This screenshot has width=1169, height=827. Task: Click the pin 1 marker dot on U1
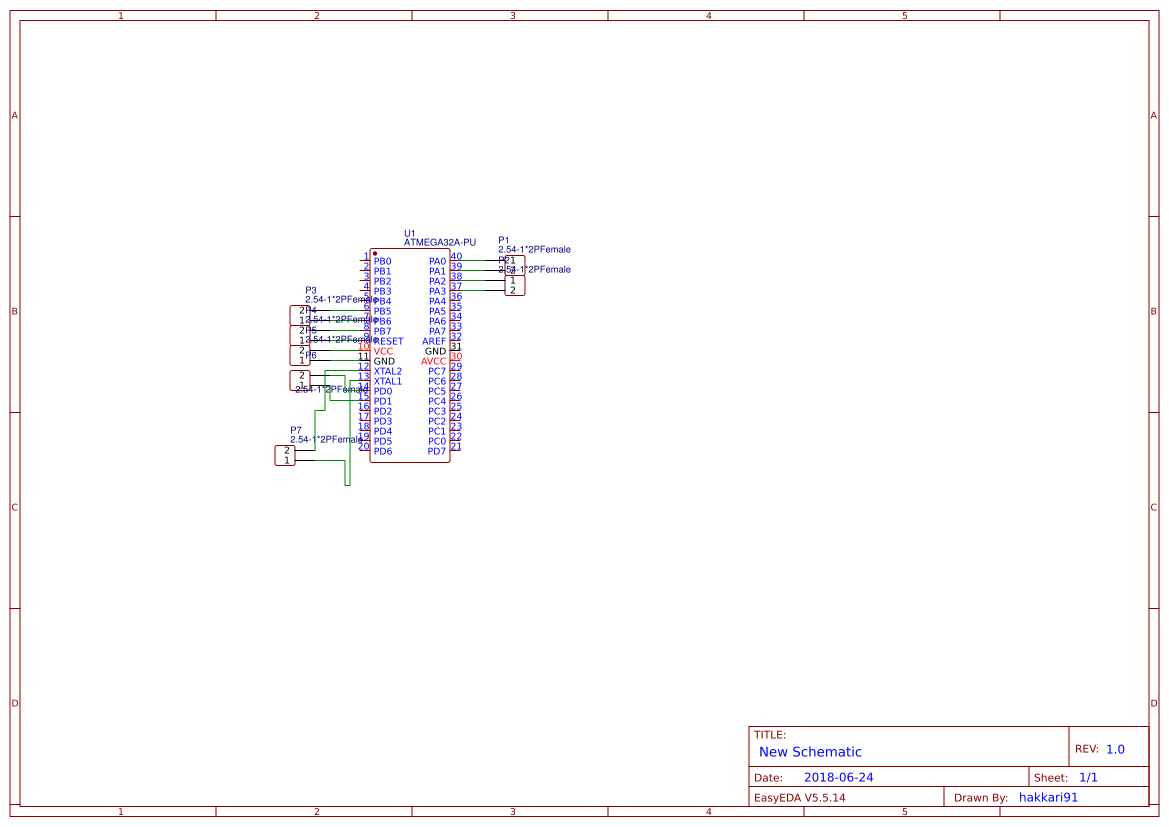click(x=375, y=254)
